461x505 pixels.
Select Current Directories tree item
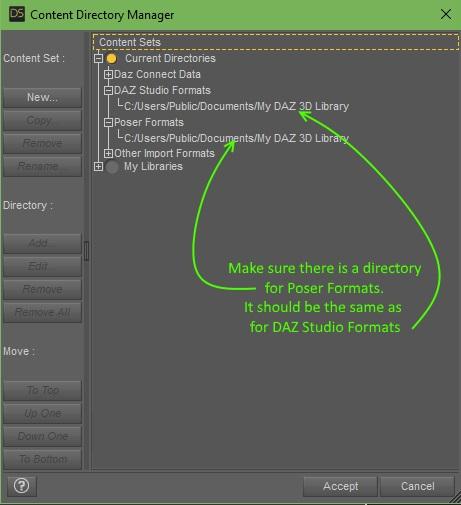click(x=170, y=58)
